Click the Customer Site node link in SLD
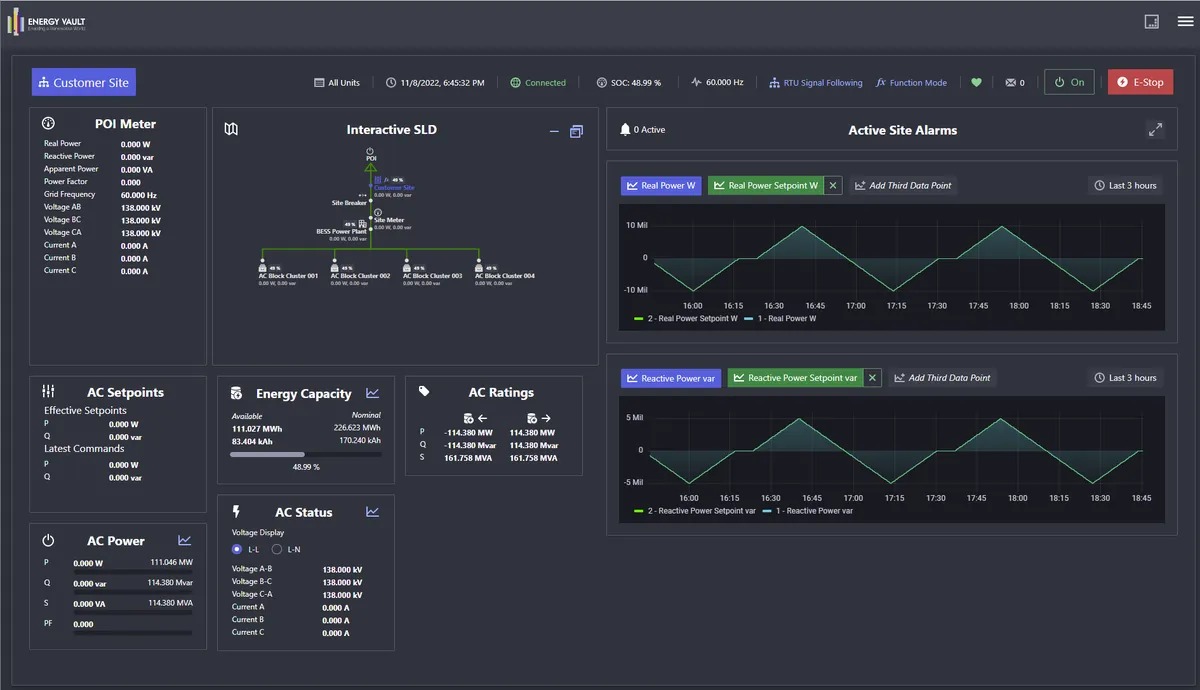 394,187
